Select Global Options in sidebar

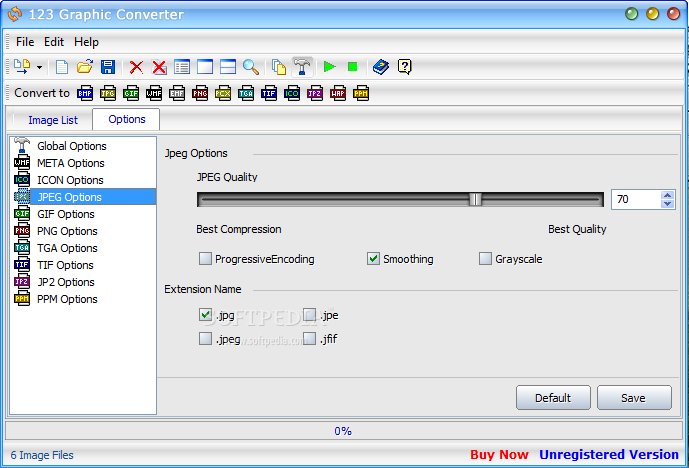tap(72, 146)
